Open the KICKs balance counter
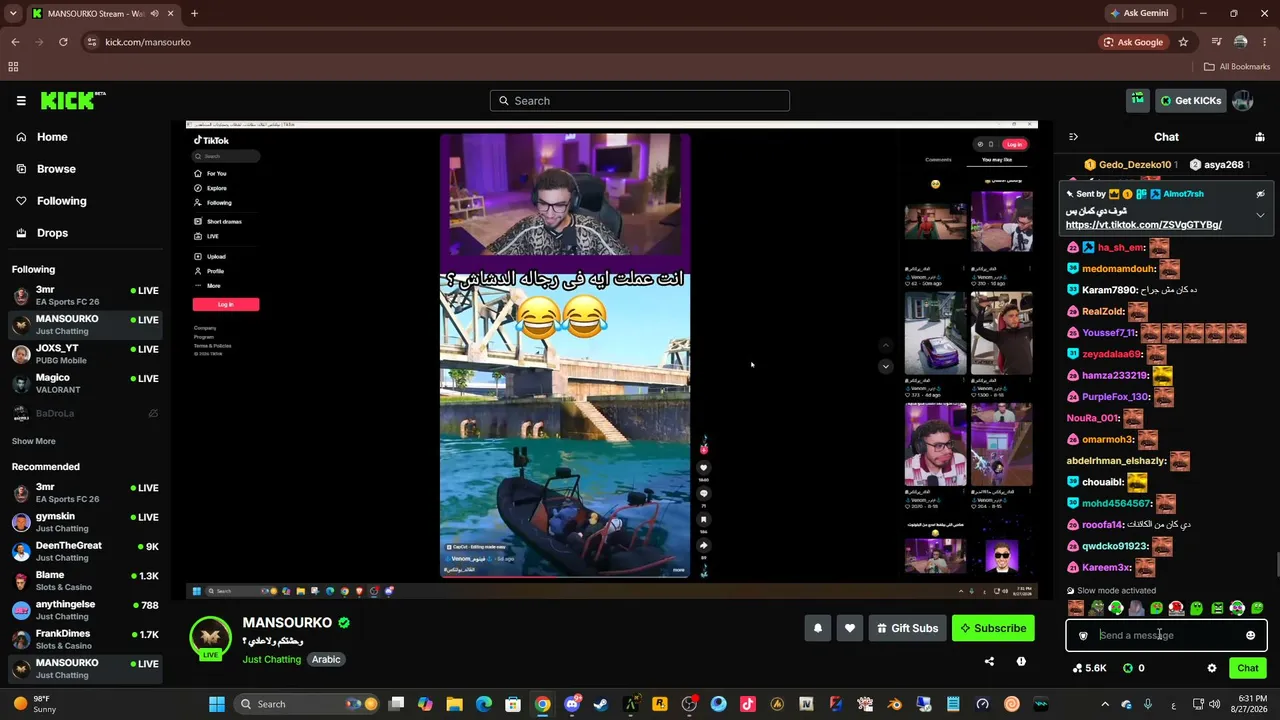 (x=1134, y=668)
